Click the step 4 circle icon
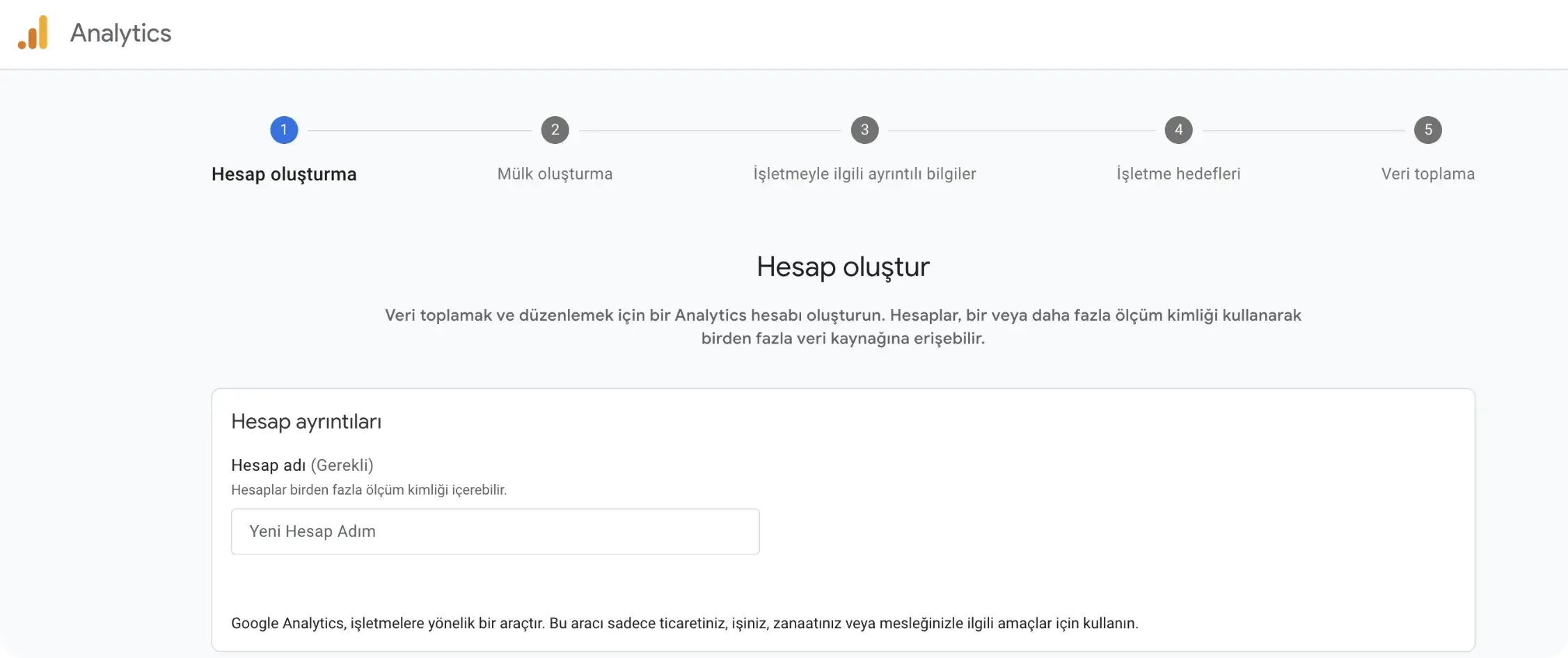 (x=1178, y=130)
